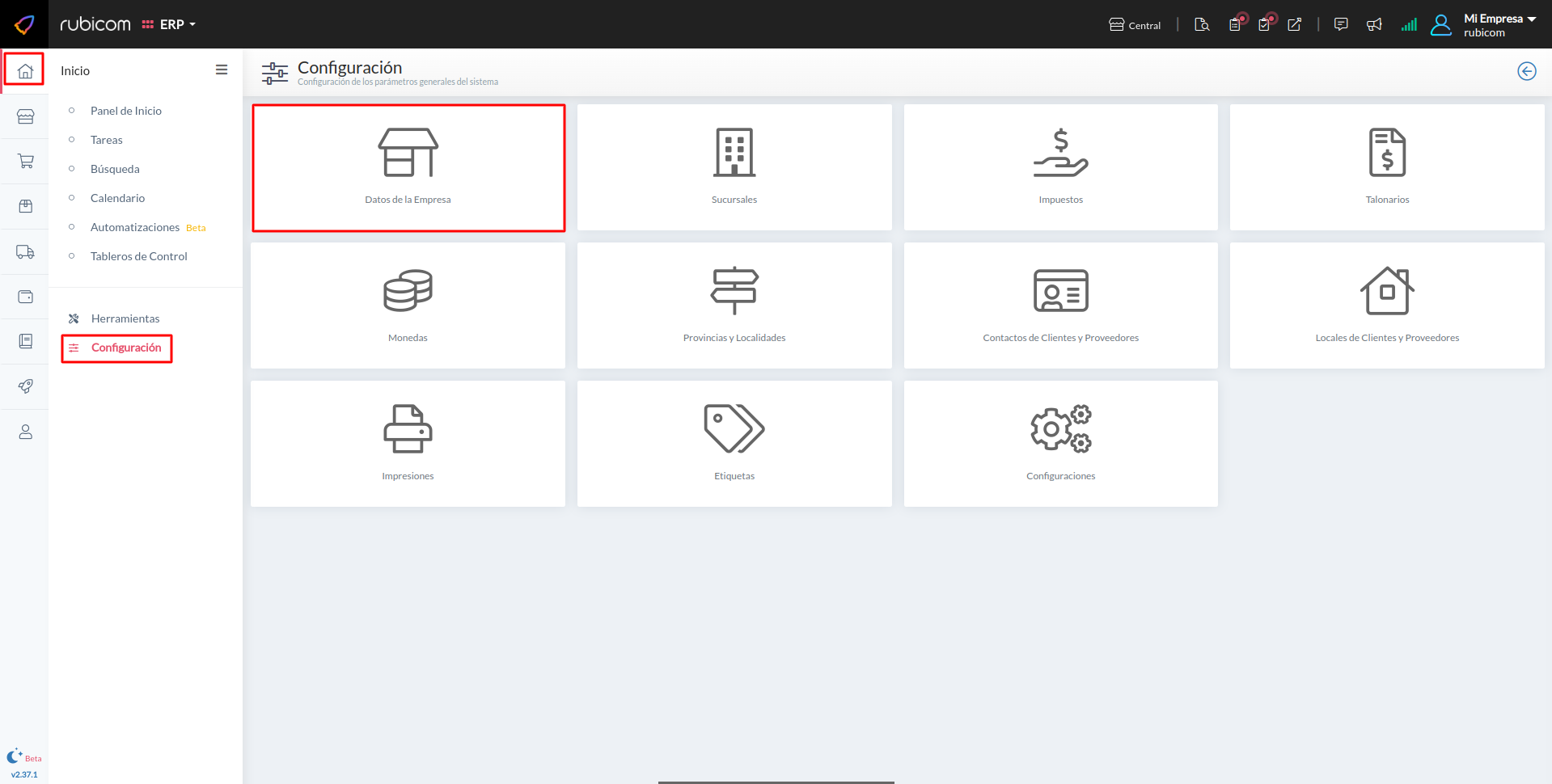This screenshot has width=1552, height=784.
Task: Open the megaphone announcements icon
Action: click(1374, 25)
